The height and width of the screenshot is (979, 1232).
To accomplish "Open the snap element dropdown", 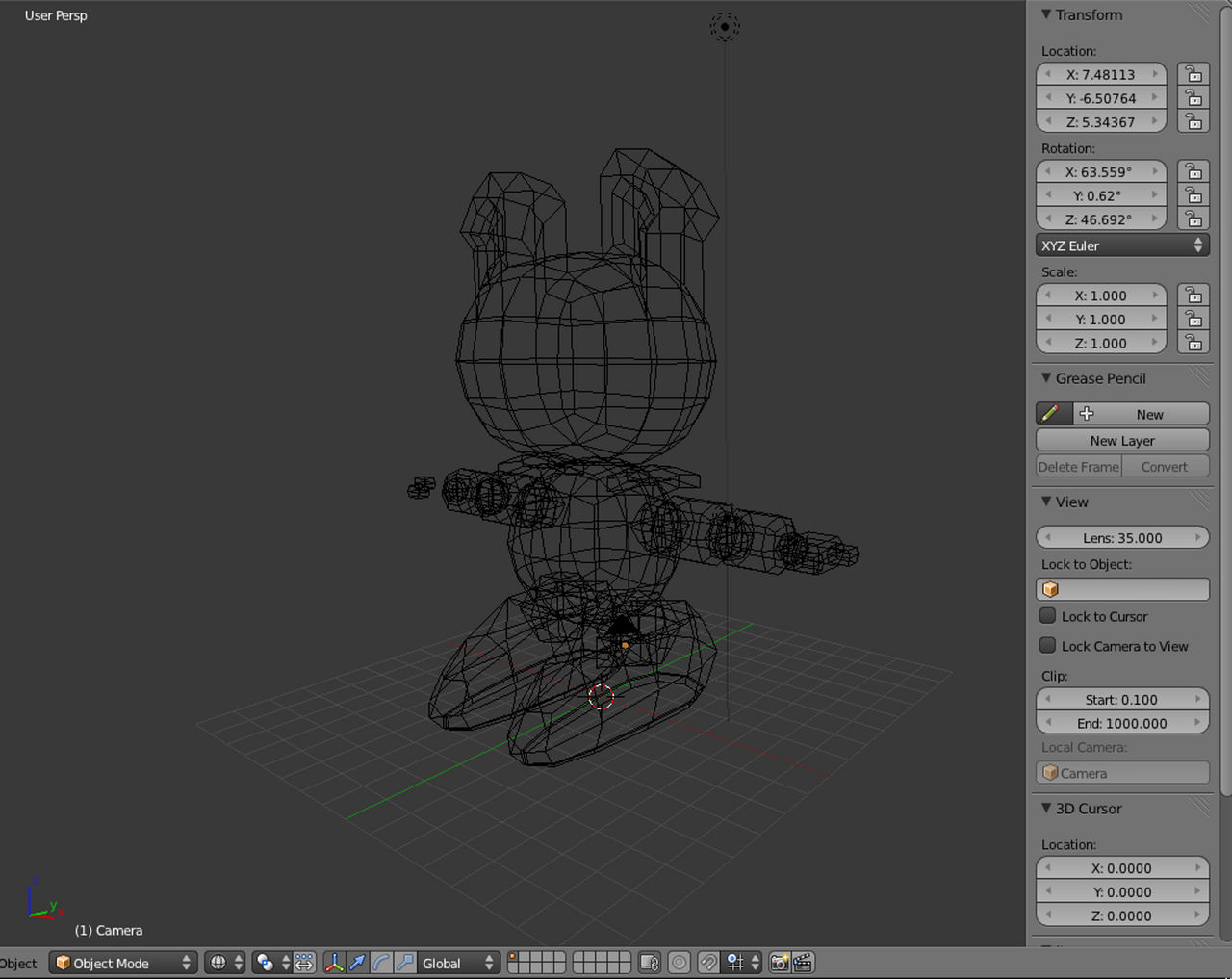I will [x=742, y=963].
